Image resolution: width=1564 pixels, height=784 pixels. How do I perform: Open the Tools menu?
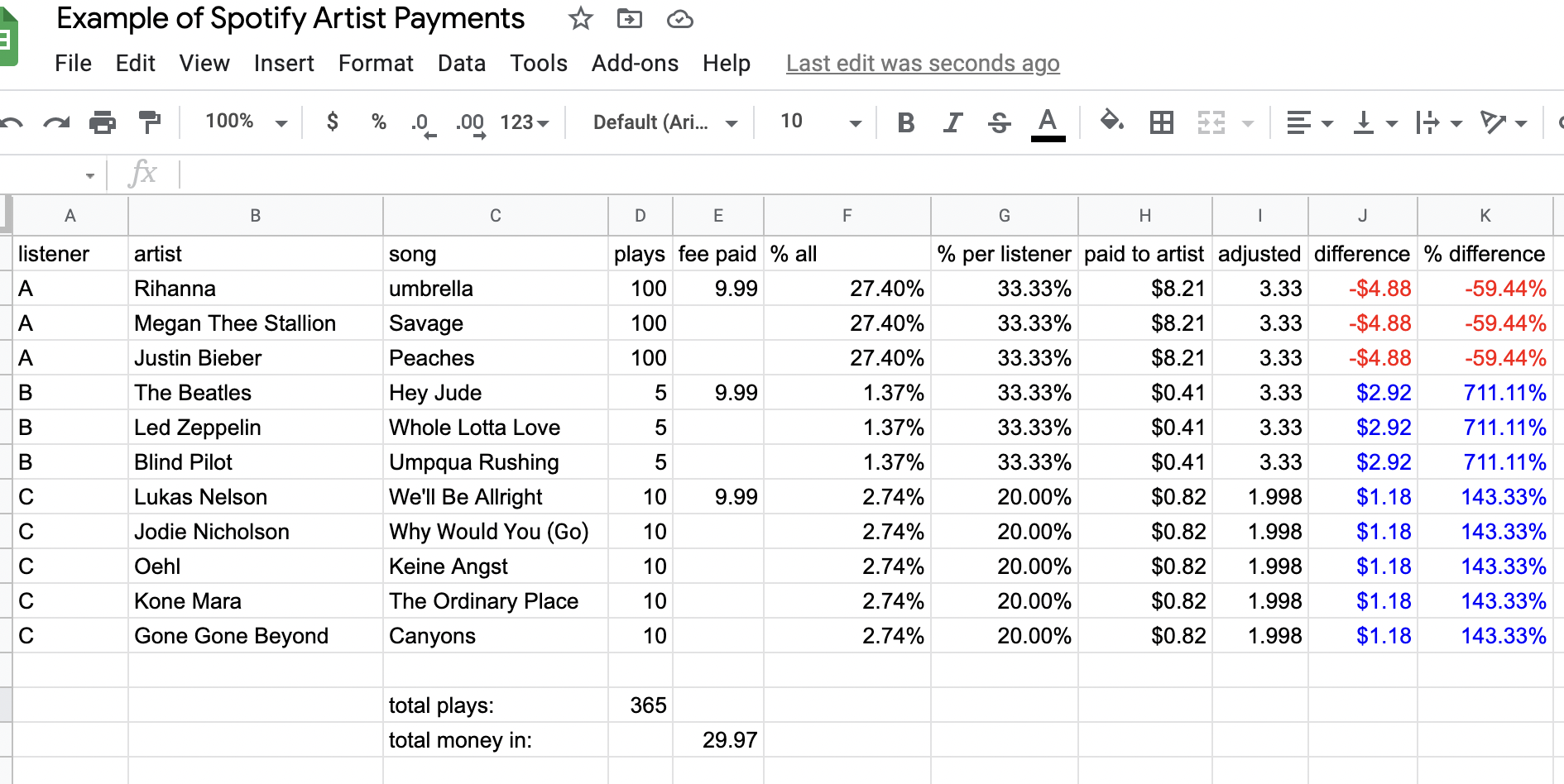[539, 64]
